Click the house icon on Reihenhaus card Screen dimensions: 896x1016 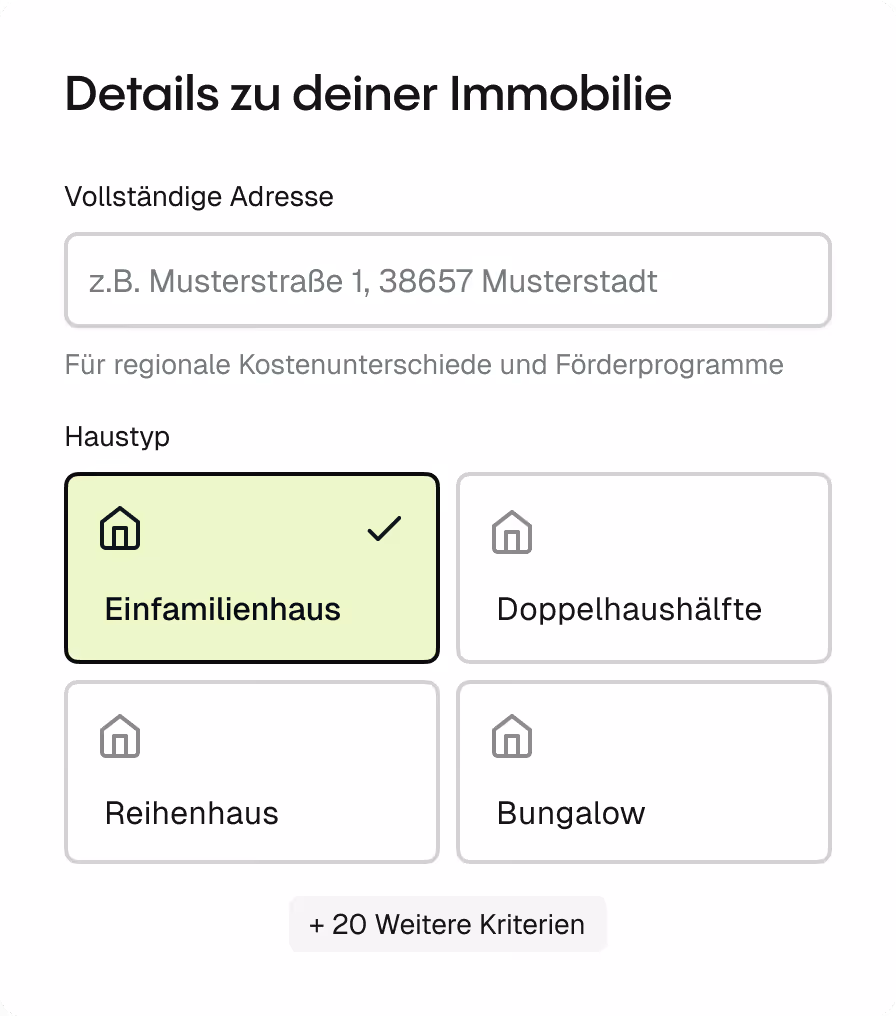[x=118, y=737]
